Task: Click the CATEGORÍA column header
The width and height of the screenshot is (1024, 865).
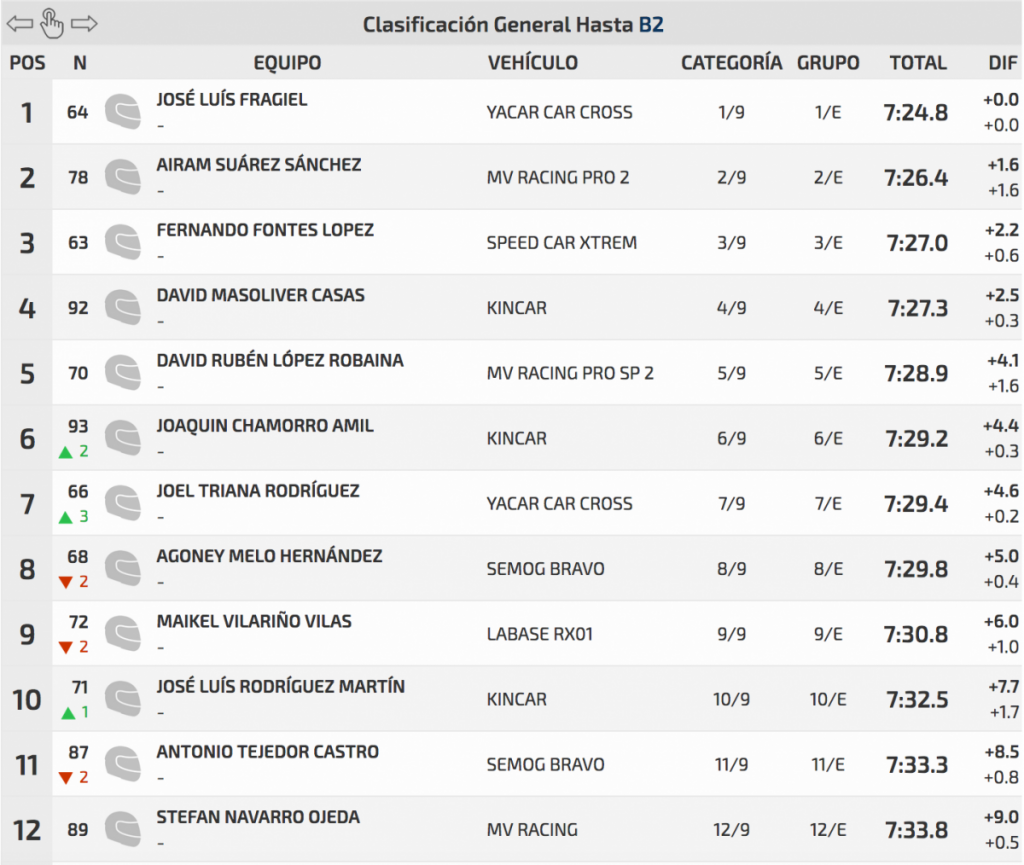Action: coord(731,63)
